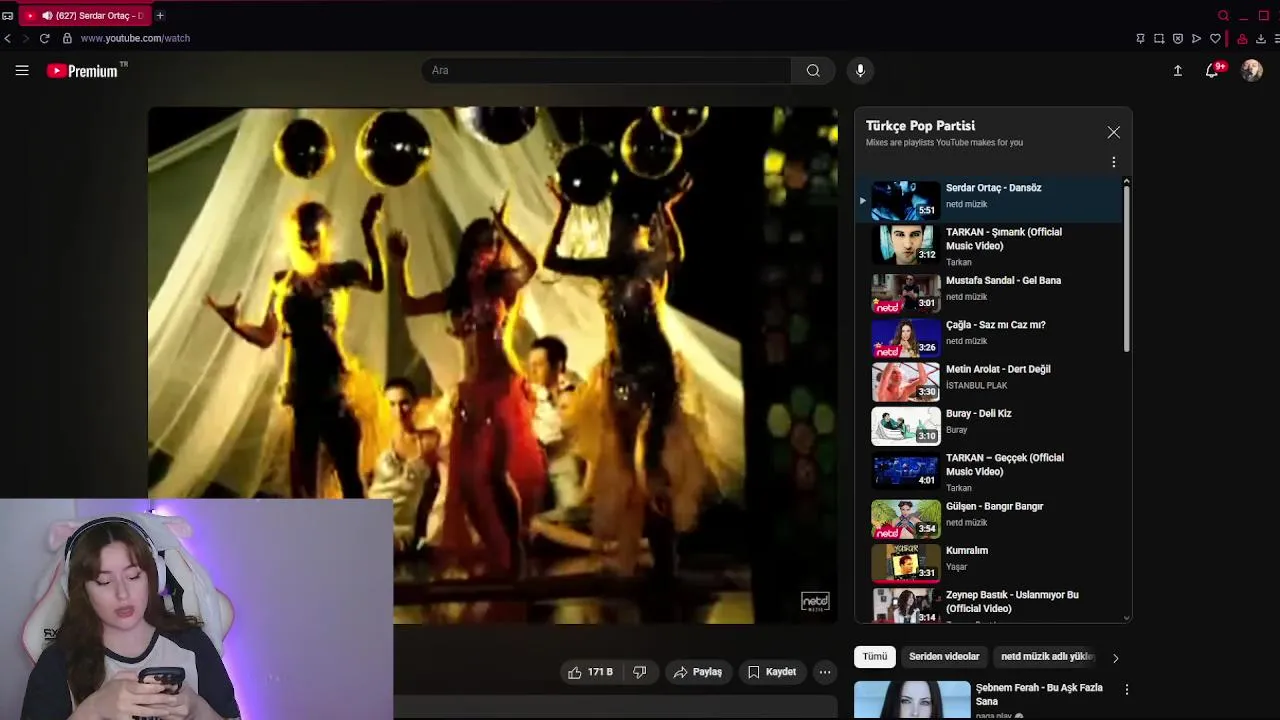Click channel name 'İSTANBUL PLAK'
1280x720 pixels.
(x=976, y=386)
